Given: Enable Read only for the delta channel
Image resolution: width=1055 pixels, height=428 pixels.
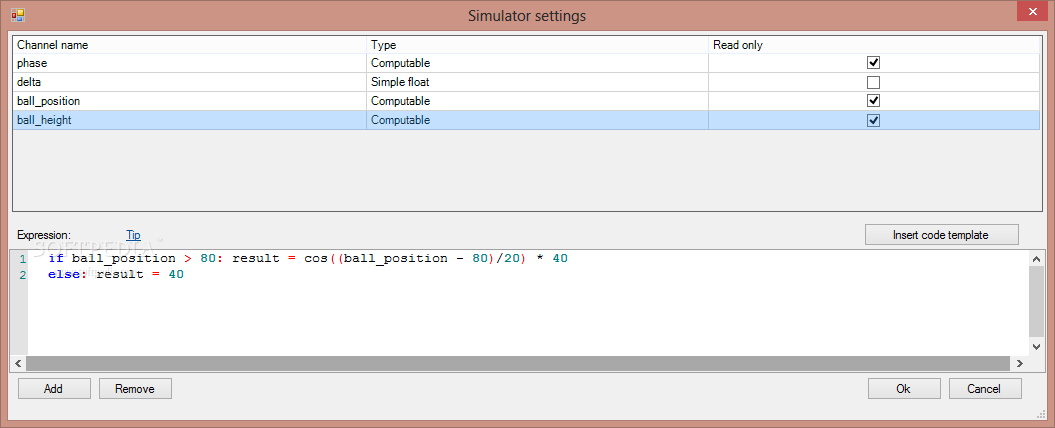Looking at the screenshot, I should click(873, 82).
